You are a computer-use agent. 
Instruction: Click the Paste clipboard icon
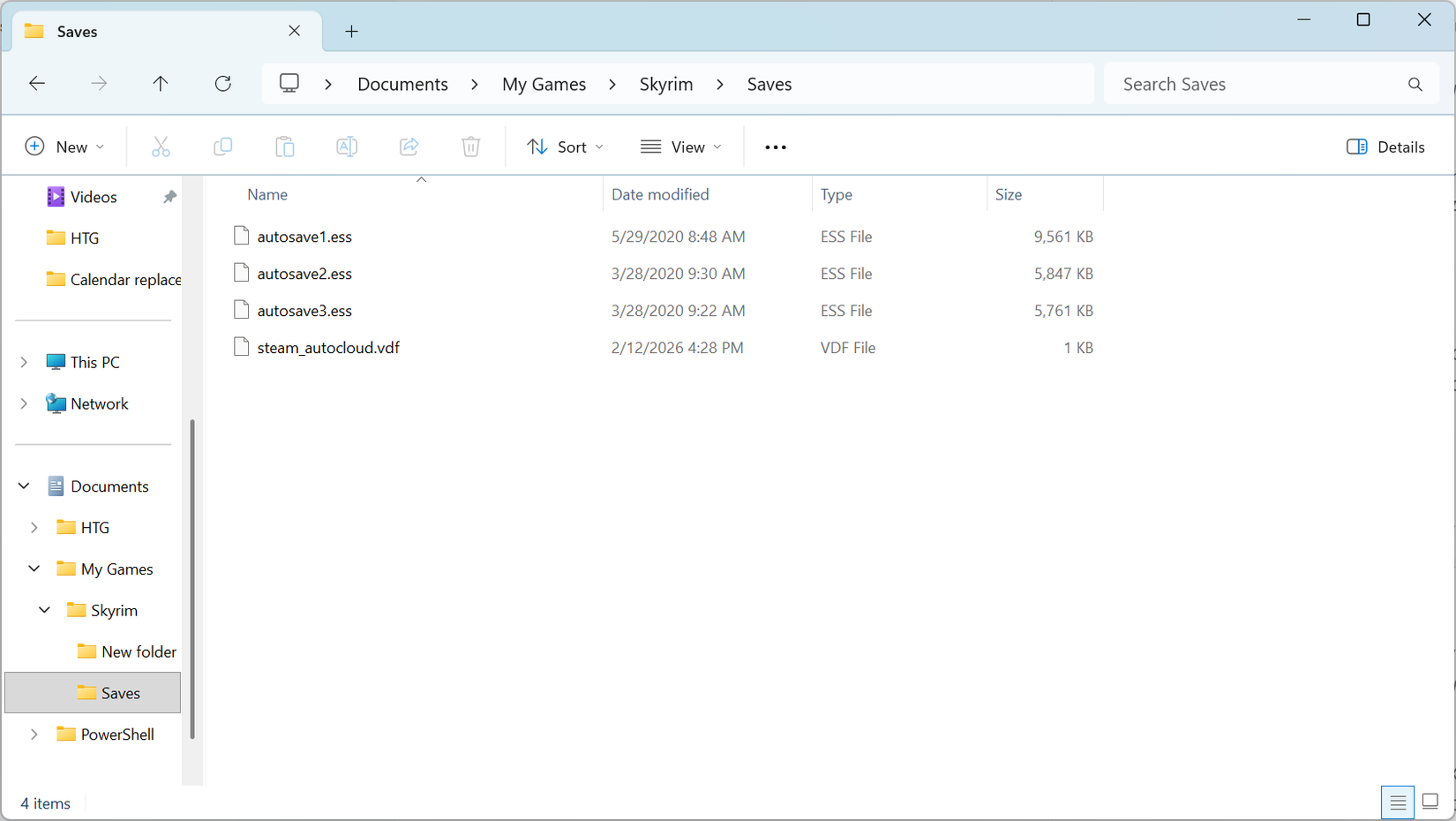284,147
